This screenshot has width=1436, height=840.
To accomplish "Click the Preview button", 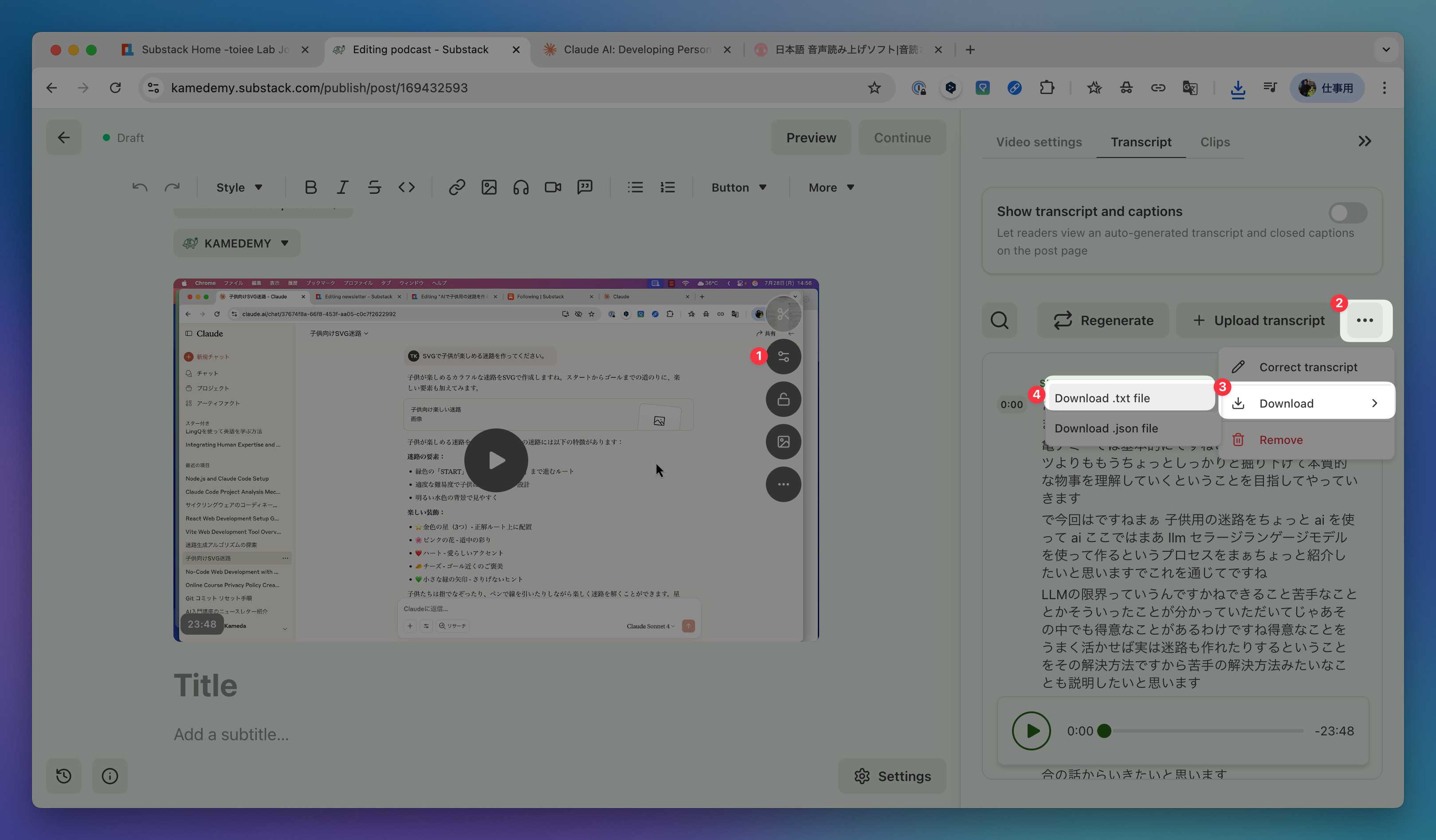I will point(811,137).
